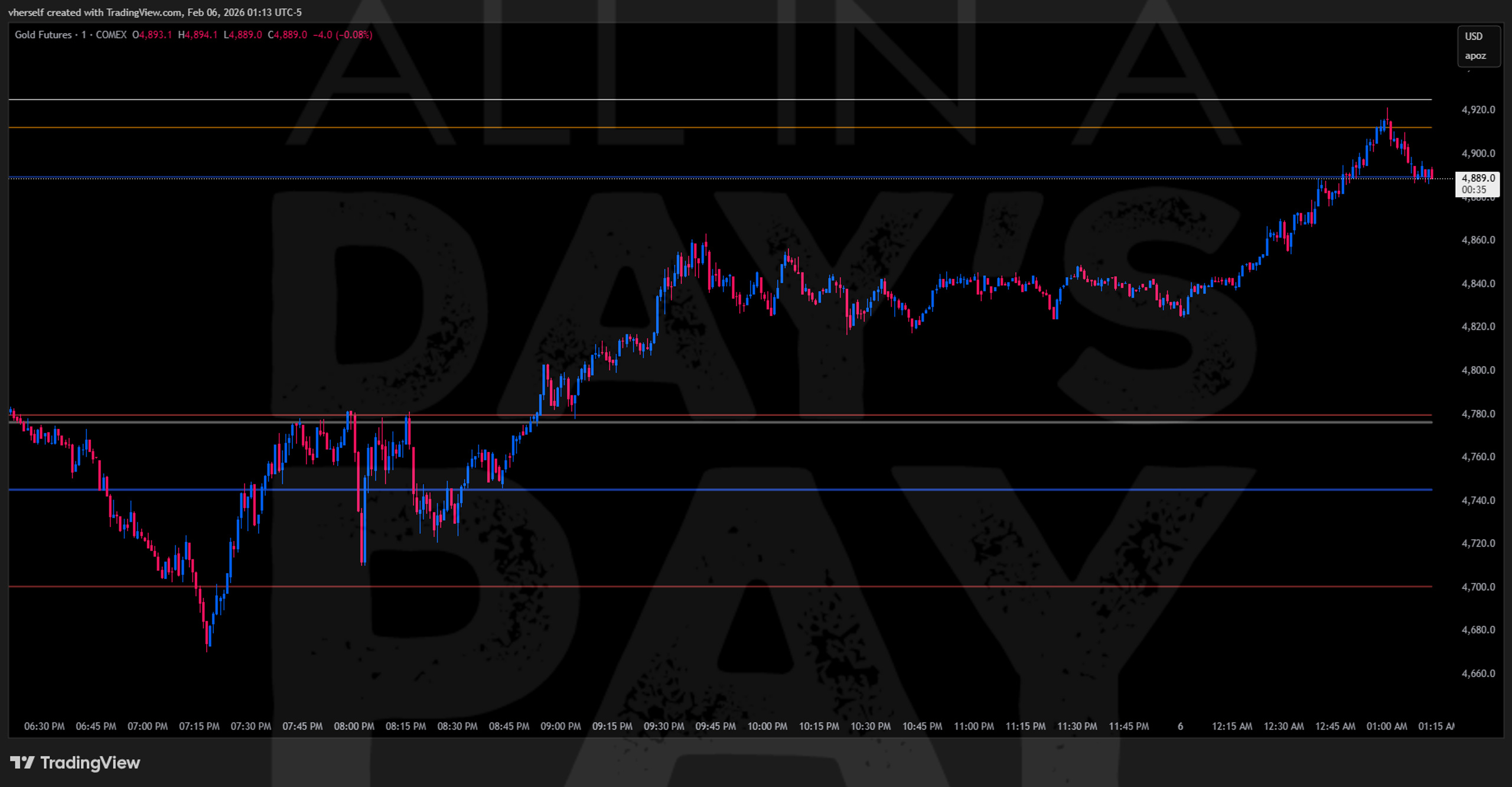
Task: Click the 11:45 PM time axis label
Action: coord(1129,726)
